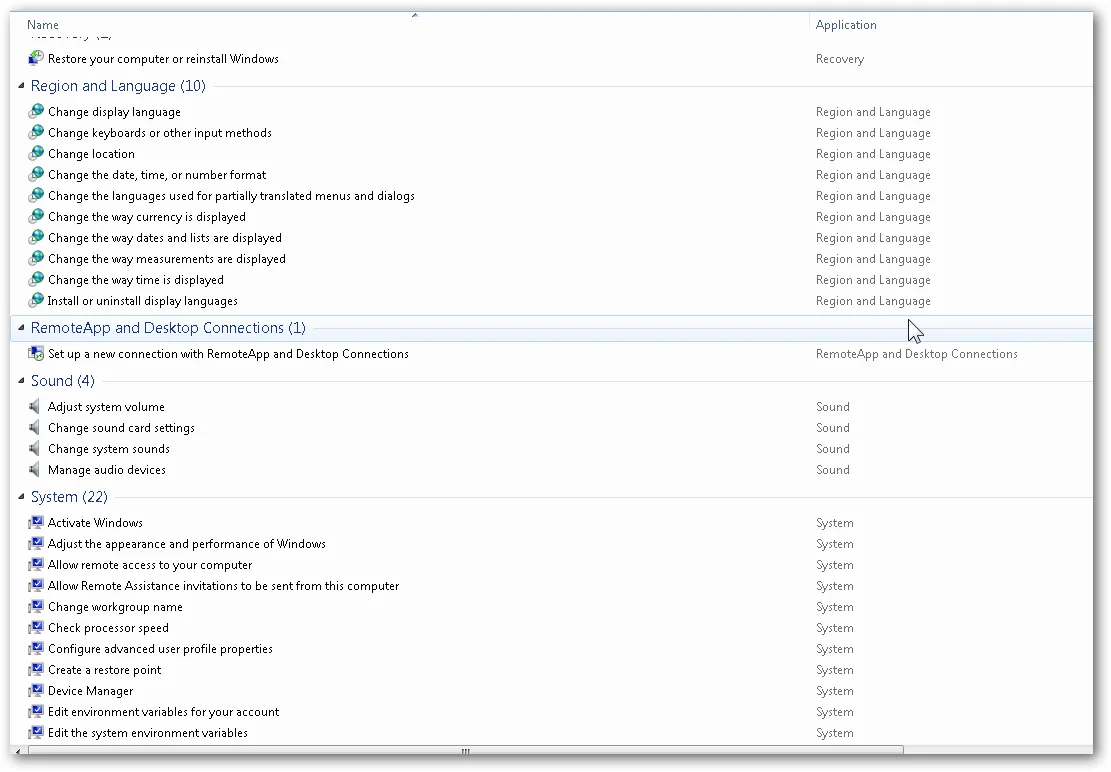This screenshot has height=772, width=1111.
Task: Collapse the RemoteApp and Desktop Connections group
Action: tap(22, 328)
